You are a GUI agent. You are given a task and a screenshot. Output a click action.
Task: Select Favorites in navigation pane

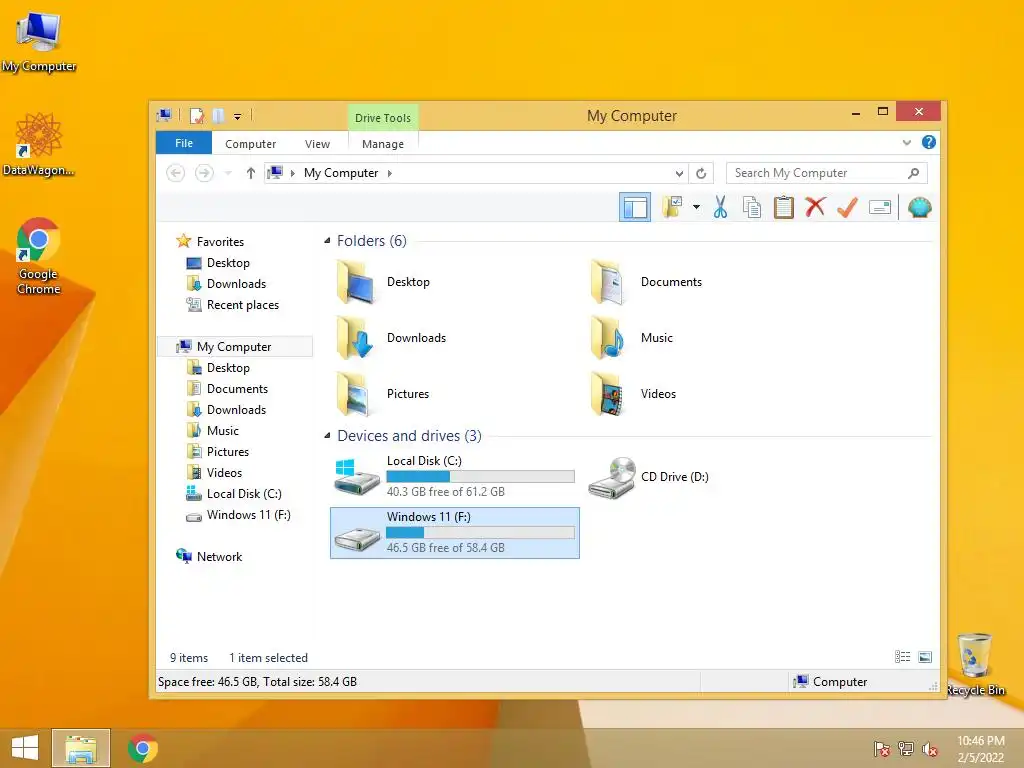tap(220, 242)
